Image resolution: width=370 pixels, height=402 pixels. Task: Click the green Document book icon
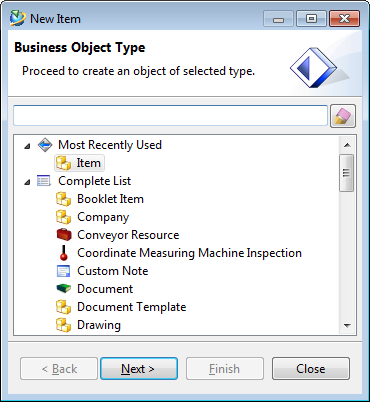64,289
